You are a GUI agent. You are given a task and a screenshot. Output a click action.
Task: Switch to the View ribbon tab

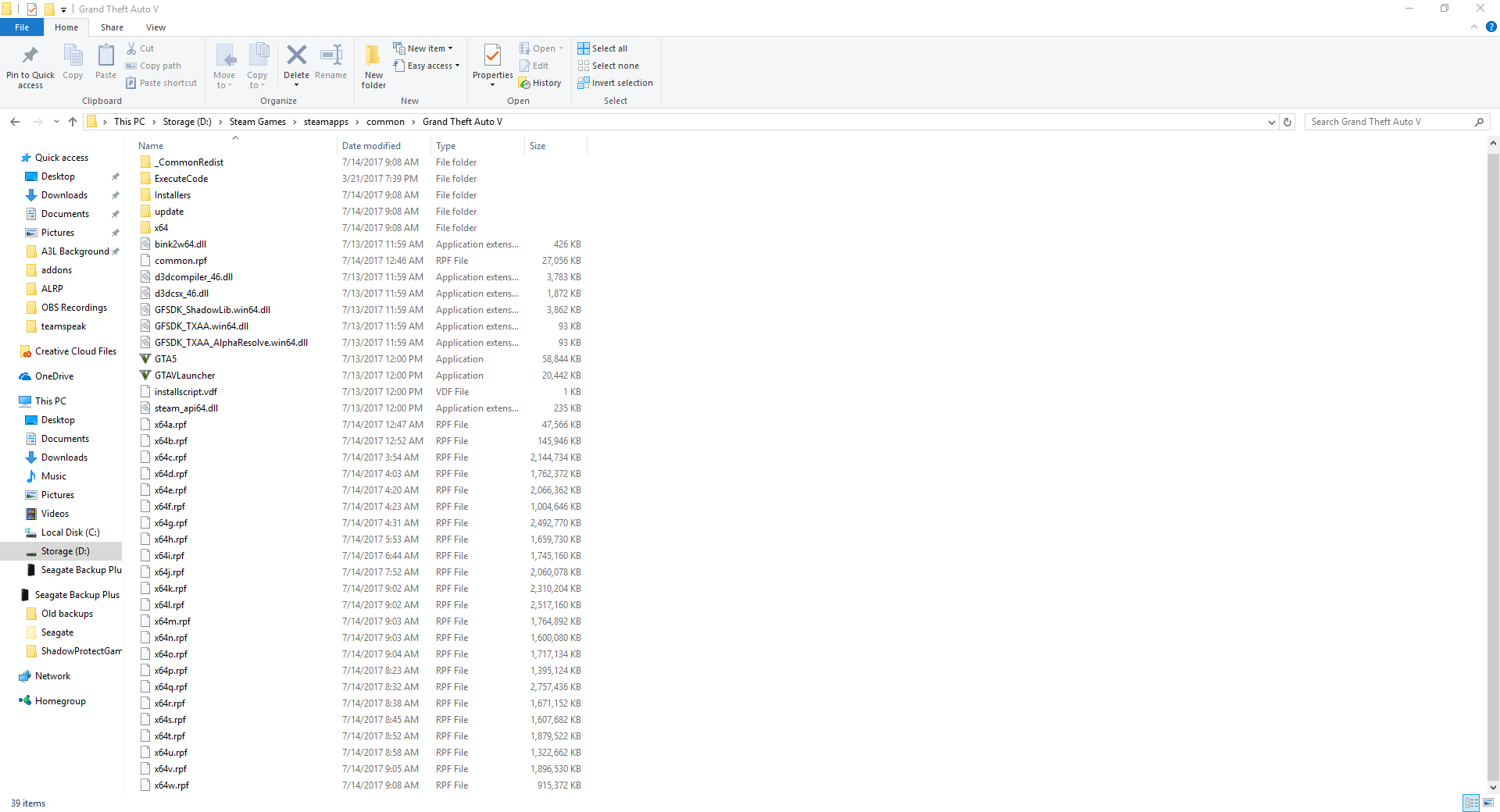(155, 27)
